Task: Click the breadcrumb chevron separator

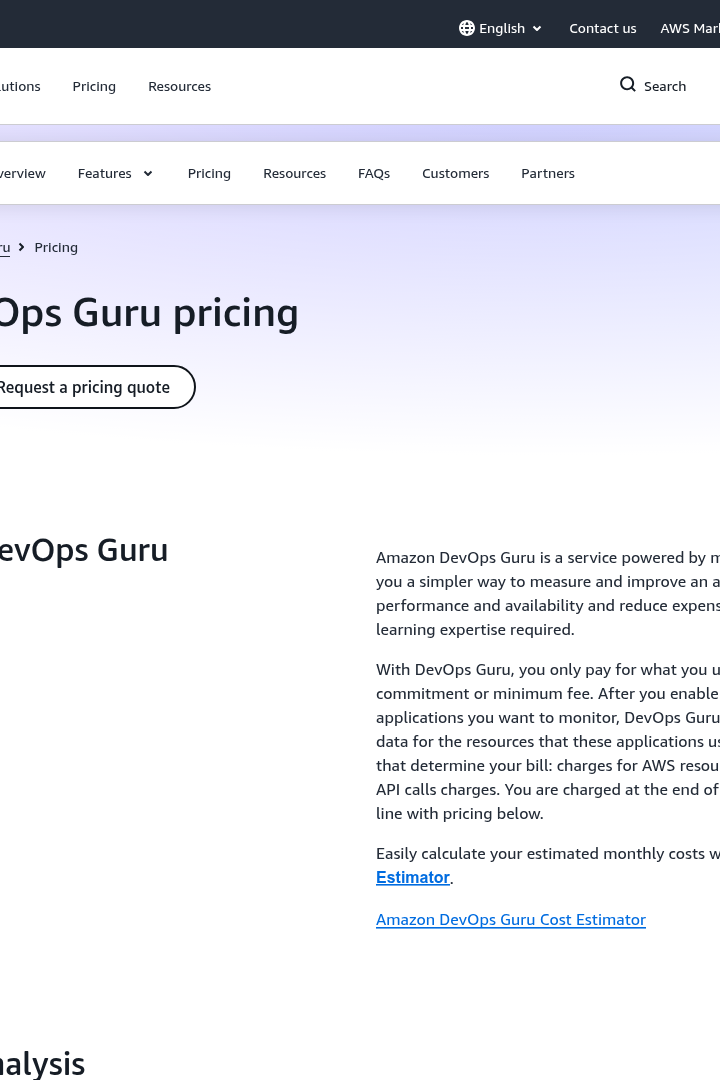Action: [x=21, y=247]
